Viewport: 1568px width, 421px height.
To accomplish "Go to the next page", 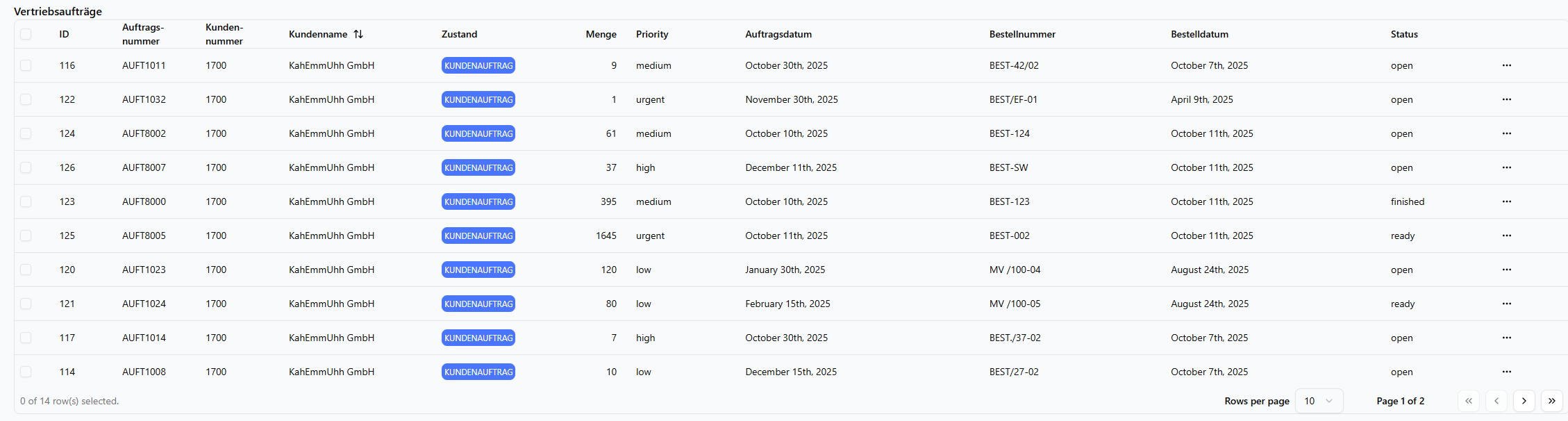I will [x=1524, y=401].
